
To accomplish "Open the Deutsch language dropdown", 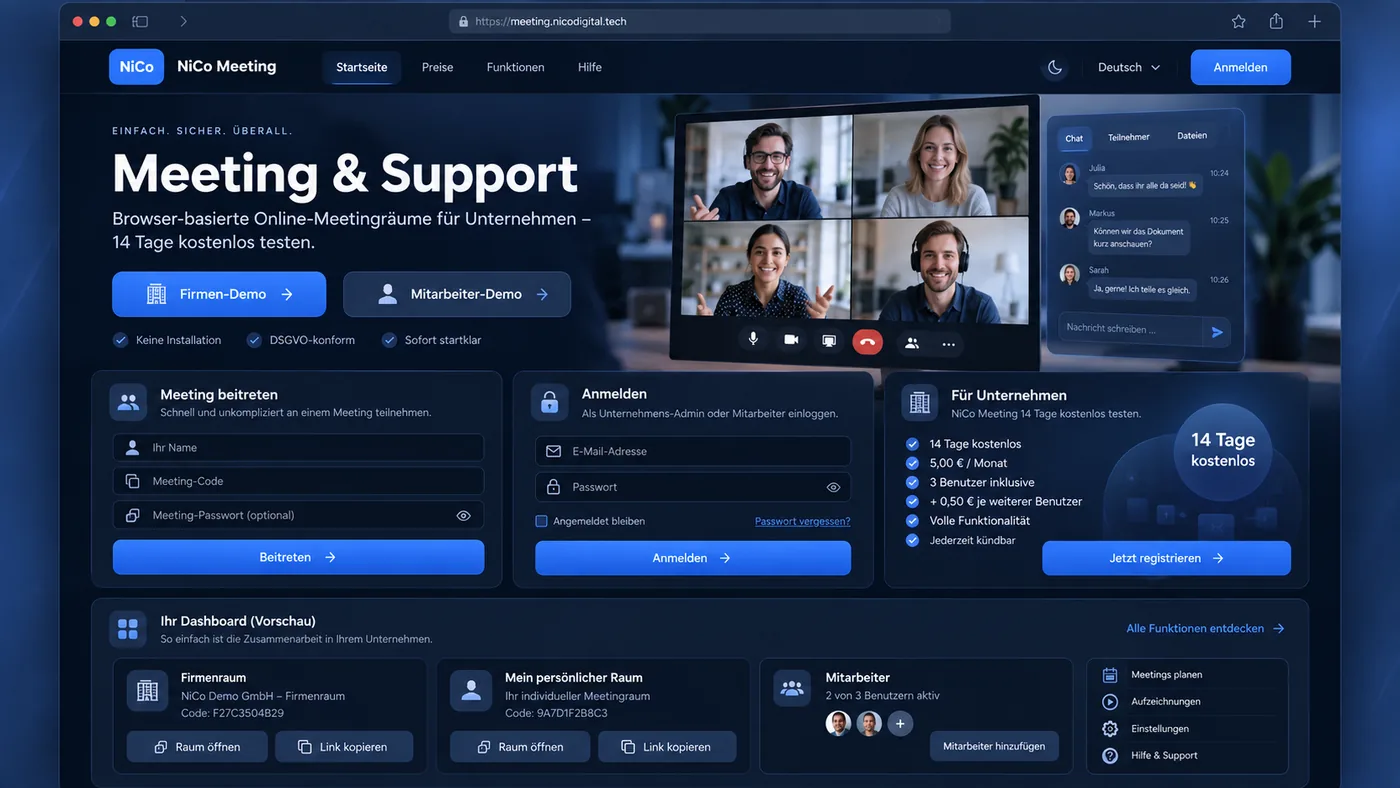I will click(1129, 68).
